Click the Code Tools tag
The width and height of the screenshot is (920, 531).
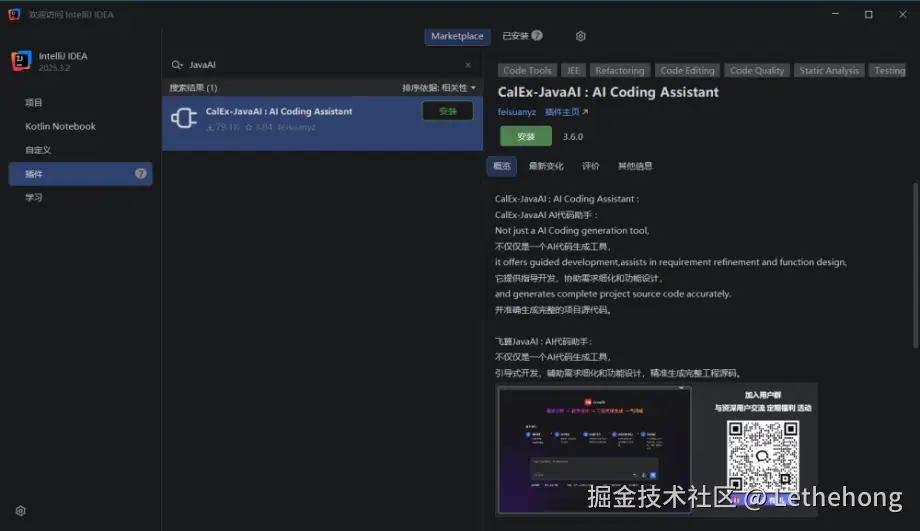527,70
